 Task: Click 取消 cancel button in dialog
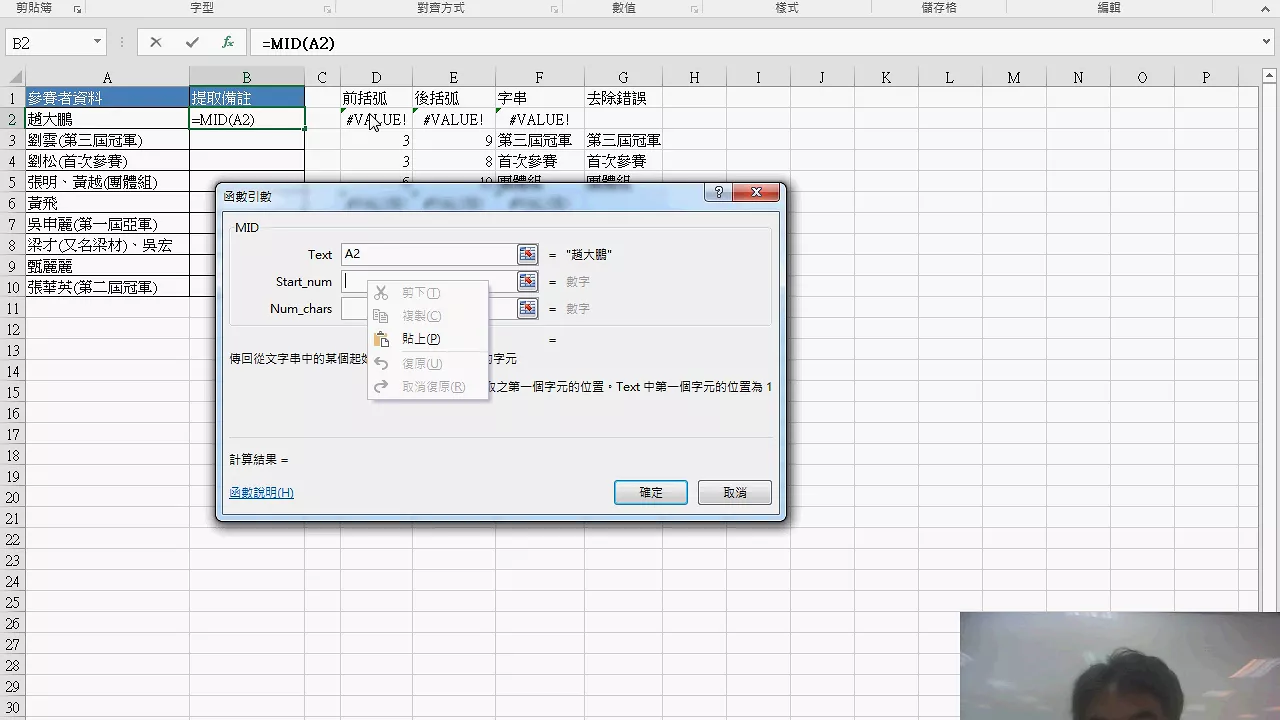(x=735, y=493)
